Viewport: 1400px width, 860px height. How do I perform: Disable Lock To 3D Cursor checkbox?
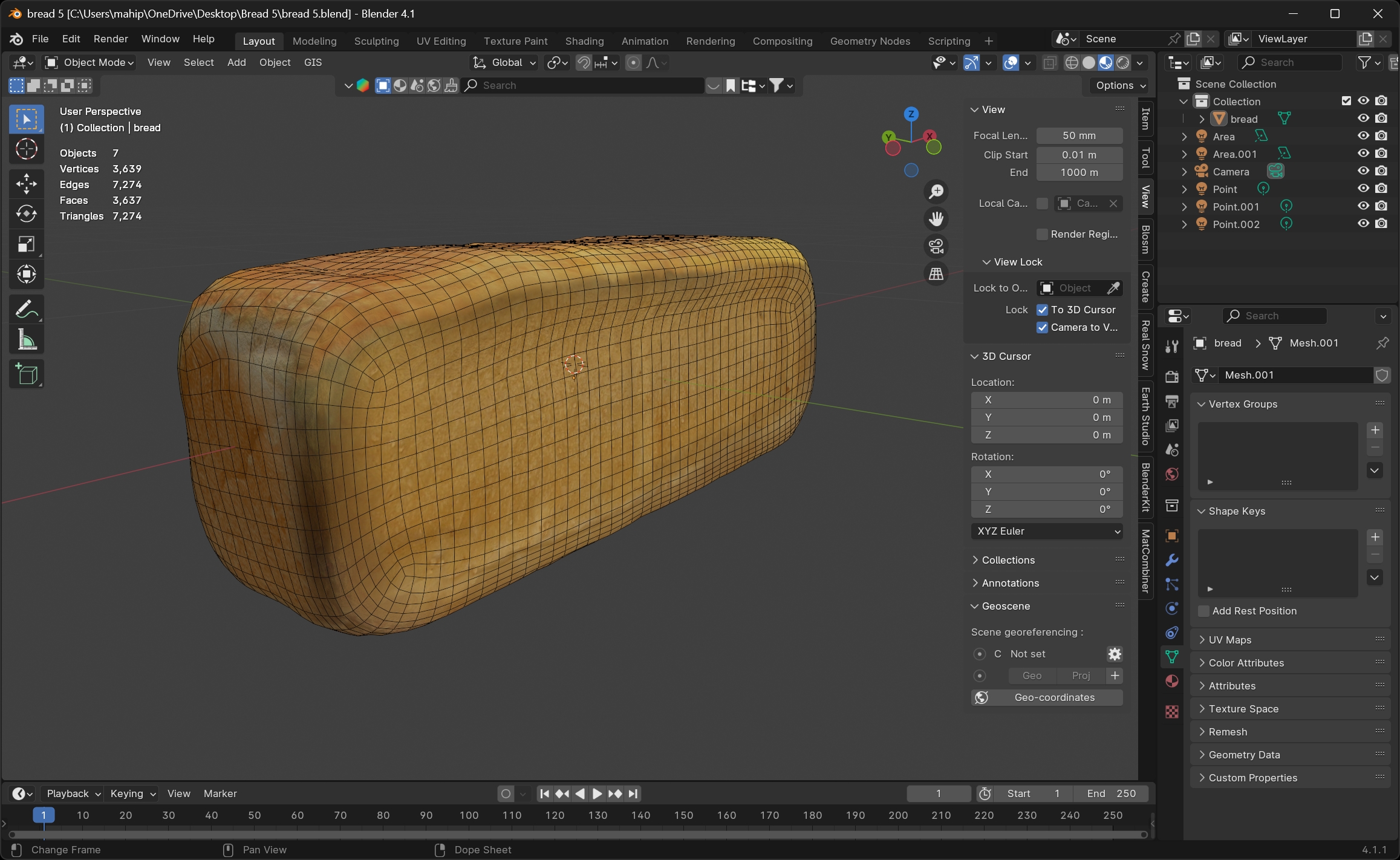point(1042,310)
